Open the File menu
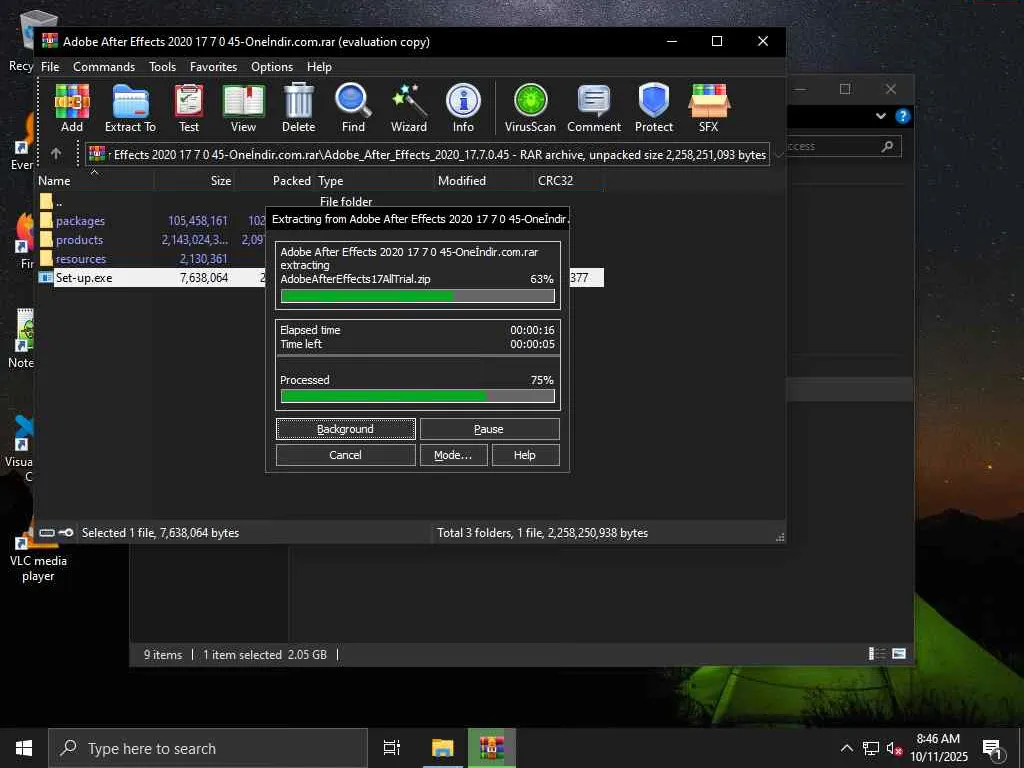Image resolution: width=1024 pixels, height=768 pixels. click(50, 67)
